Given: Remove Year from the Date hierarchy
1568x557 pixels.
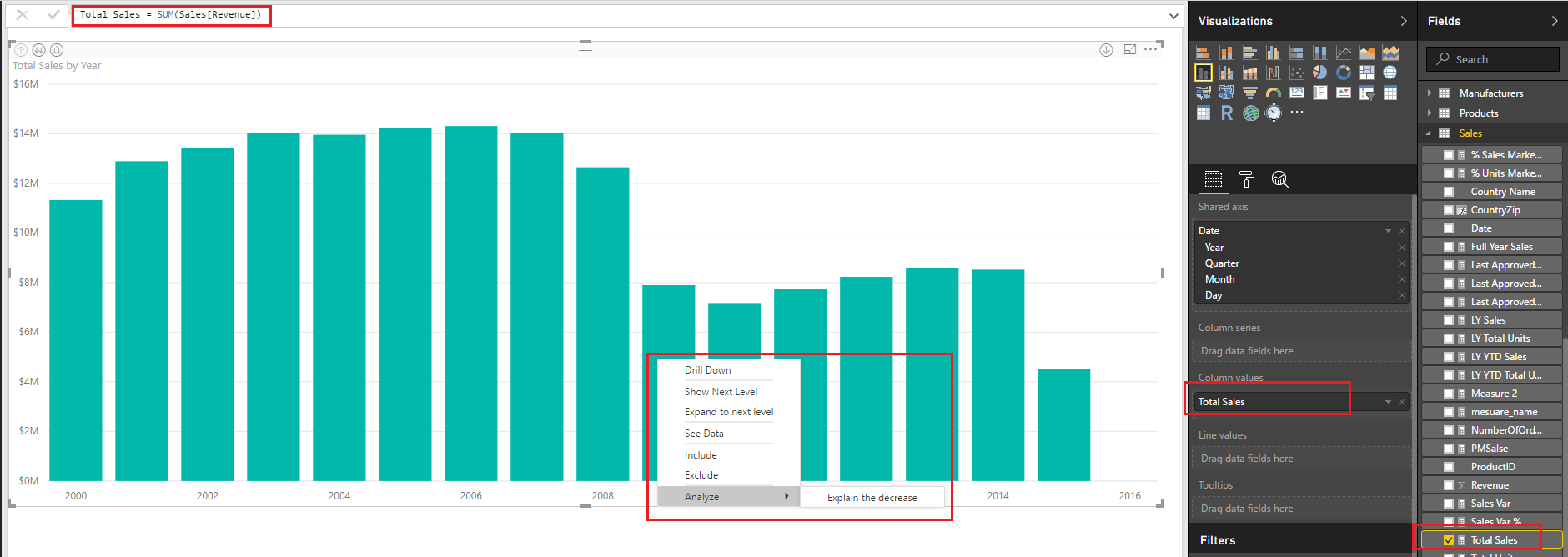Looking at the screenshot, I should (1402, 248).
